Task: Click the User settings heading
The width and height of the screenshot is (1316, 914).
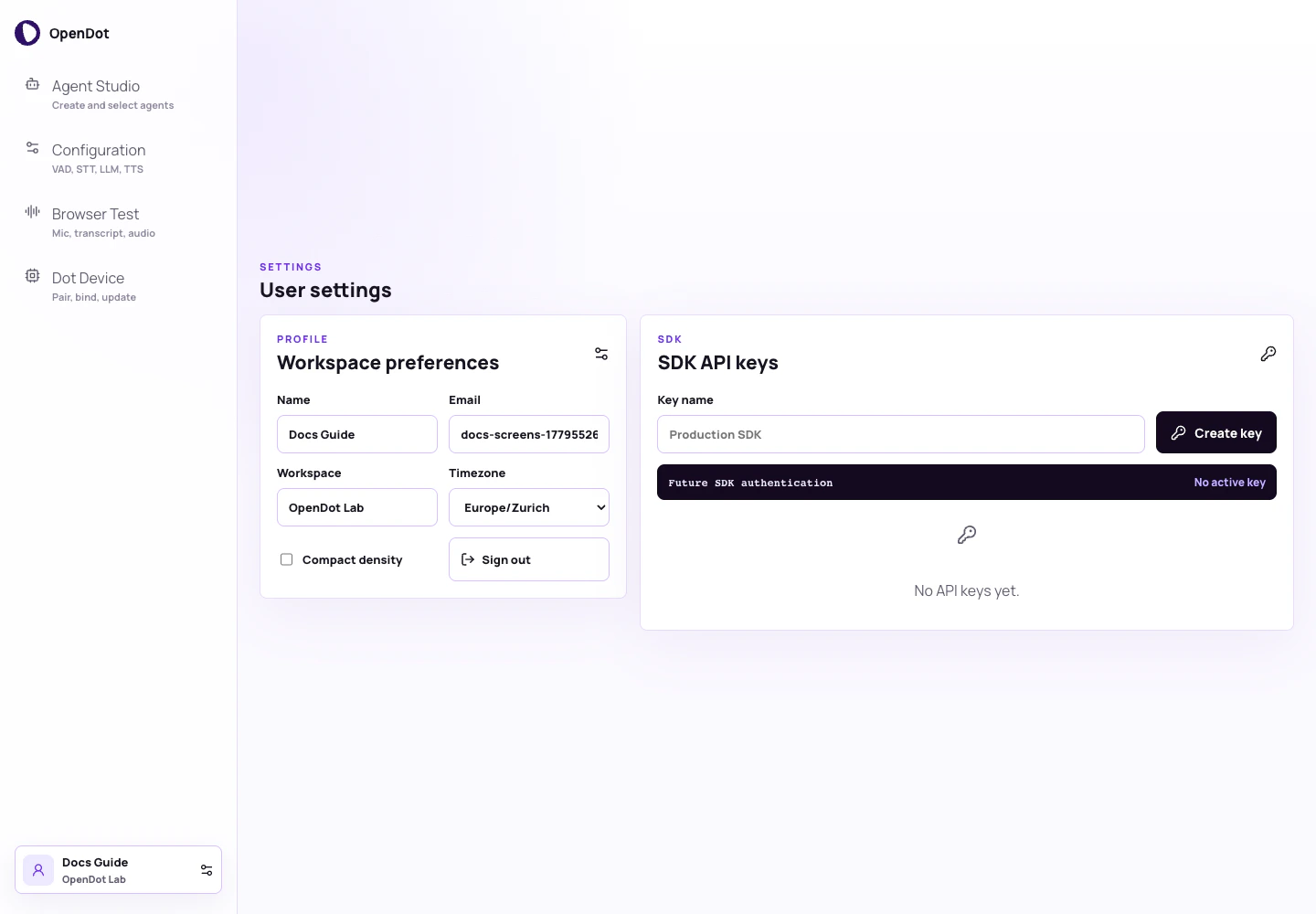Action: click(325, 290)
